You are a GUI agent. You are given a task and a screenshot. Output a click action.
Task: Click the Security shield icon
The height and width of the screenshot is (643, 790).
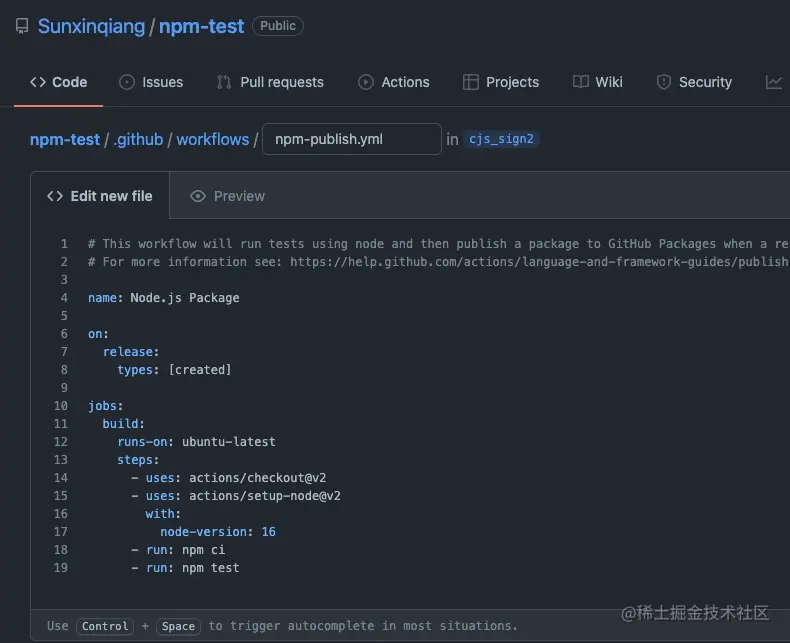(663, 82)
